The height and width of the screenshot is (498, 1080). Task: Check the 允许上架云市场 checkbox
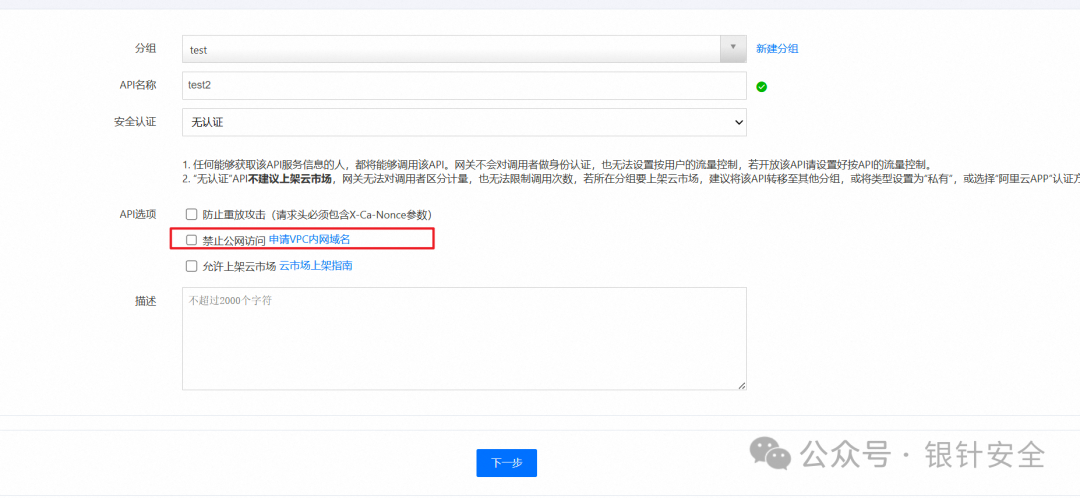point(191,266)
